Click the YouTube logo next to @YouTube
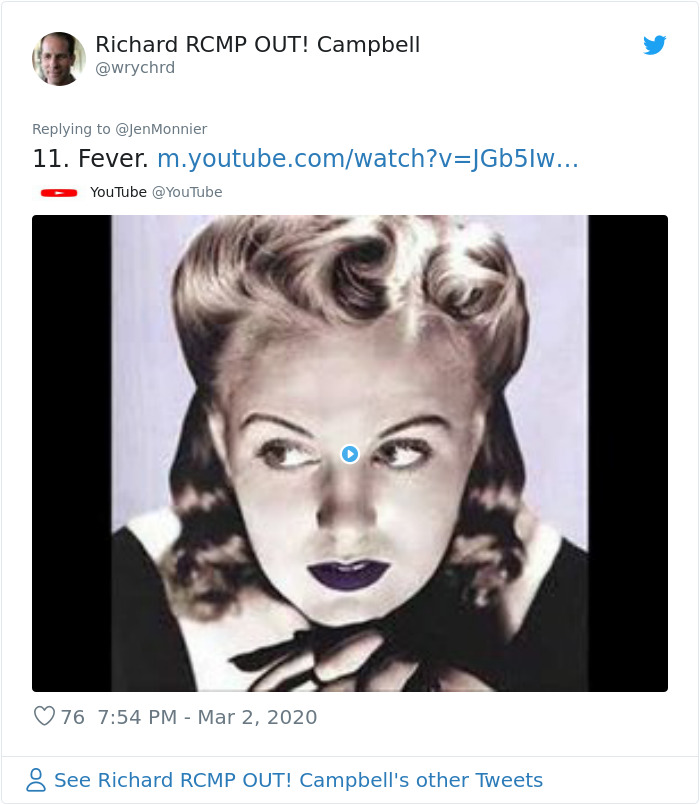This screenshot has width=700, height=805. pyautogui.click(x=60, y=192)
